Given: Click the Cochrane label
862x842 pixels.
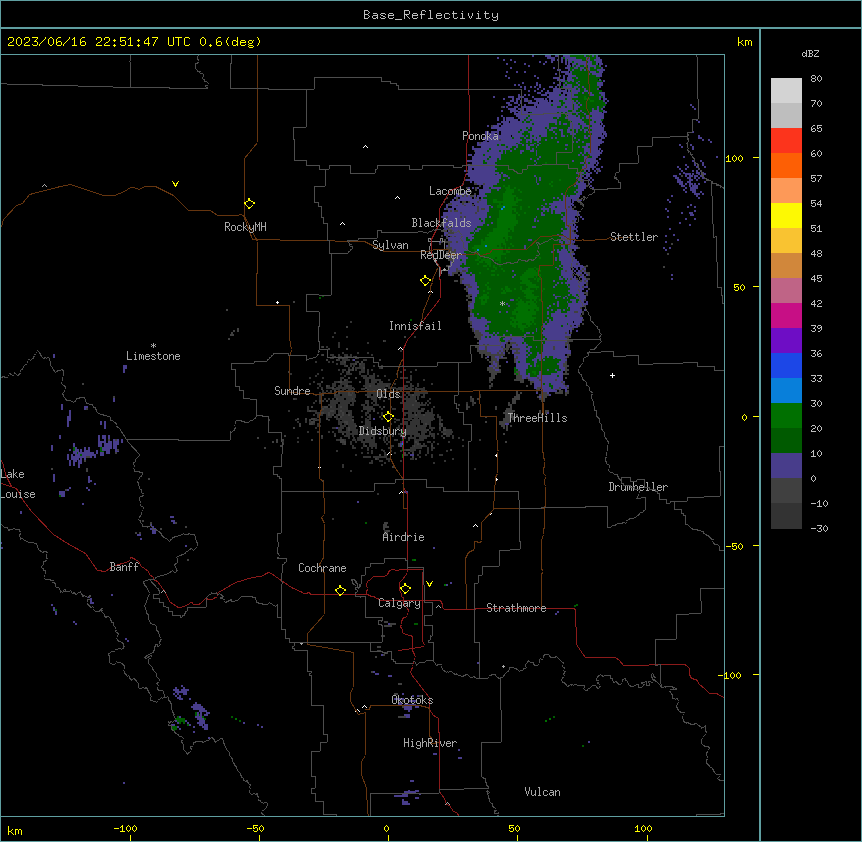Looking at the screenshot, I should 322,568.
